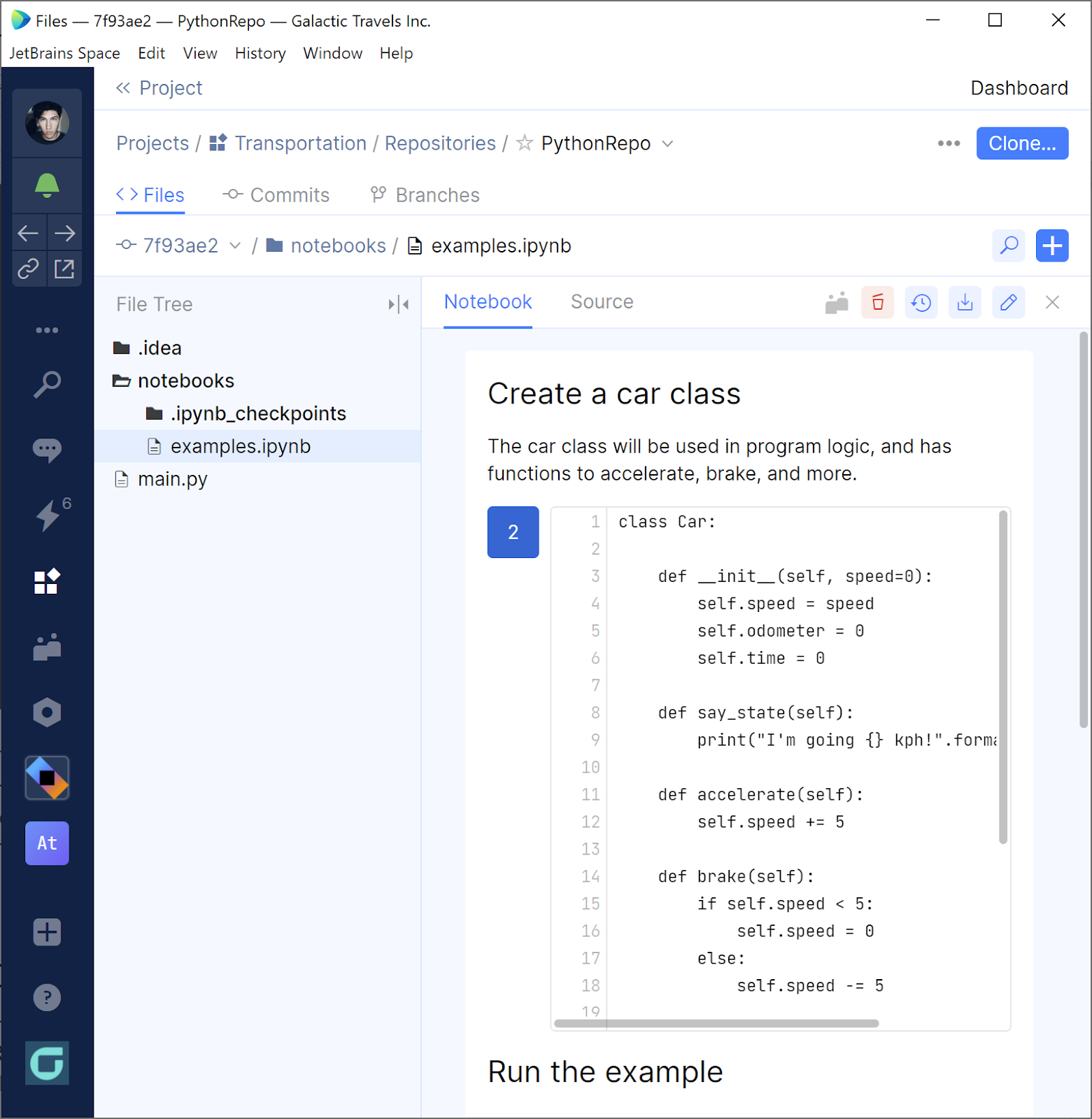This screenshot has height=1119, width=1092.
Task: Collapse the File Tree panel
Action: [398, 304]
